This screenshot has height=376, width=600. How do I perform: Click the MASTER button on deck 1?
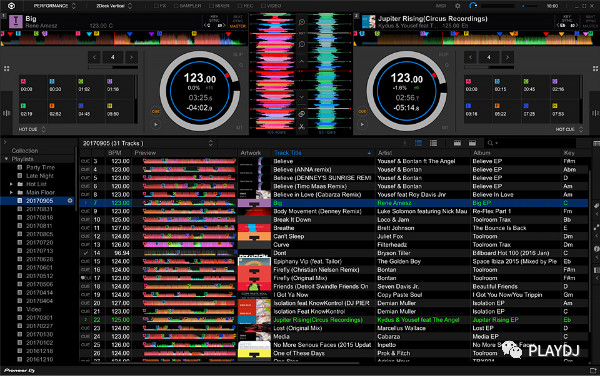(238, 26)
